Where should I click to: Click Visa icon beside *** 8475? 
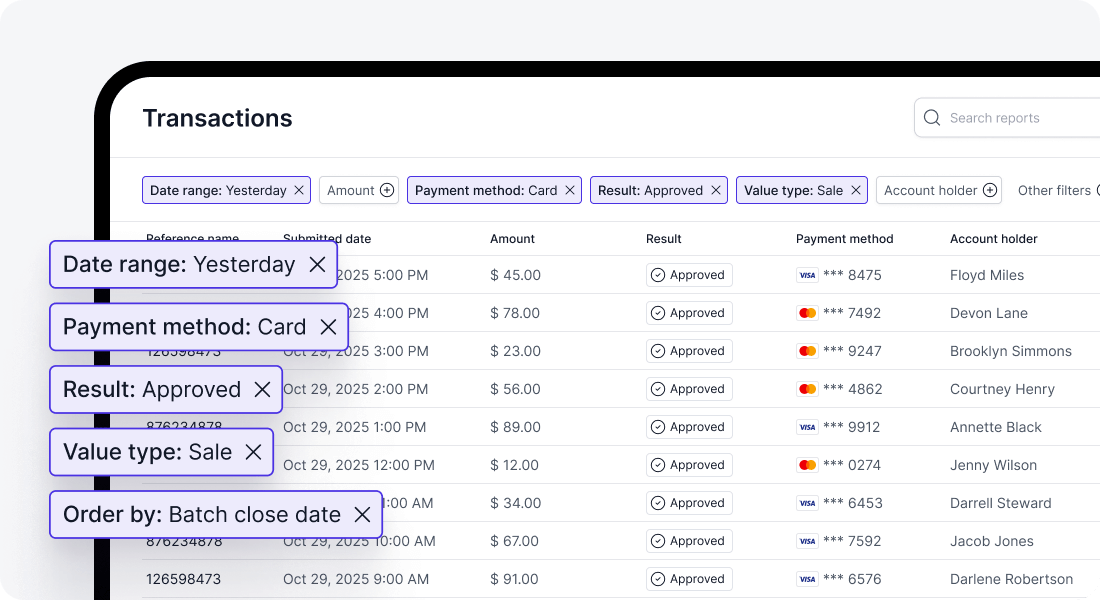tap(807, 275)
